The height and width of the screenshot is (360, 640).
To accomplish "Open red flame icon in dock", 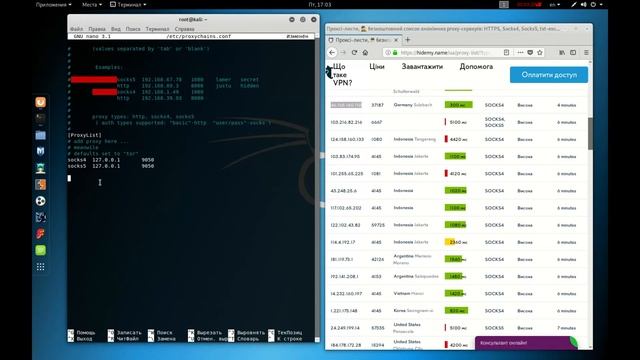I will pos(40,233).
